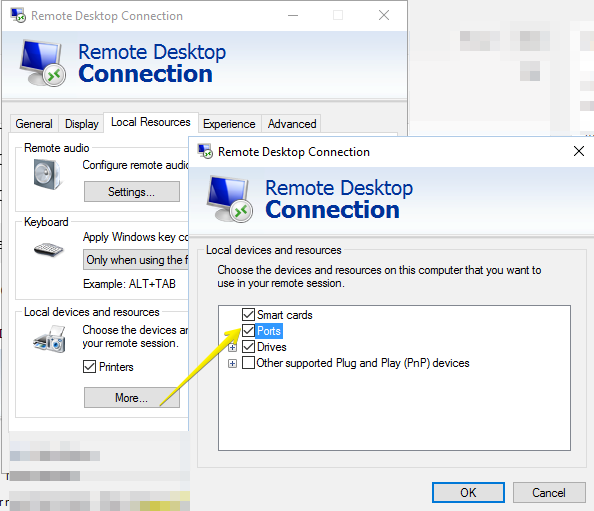Expand the Drives tree node
Viewport: 594px width, 511px height.
pos(232,347)
